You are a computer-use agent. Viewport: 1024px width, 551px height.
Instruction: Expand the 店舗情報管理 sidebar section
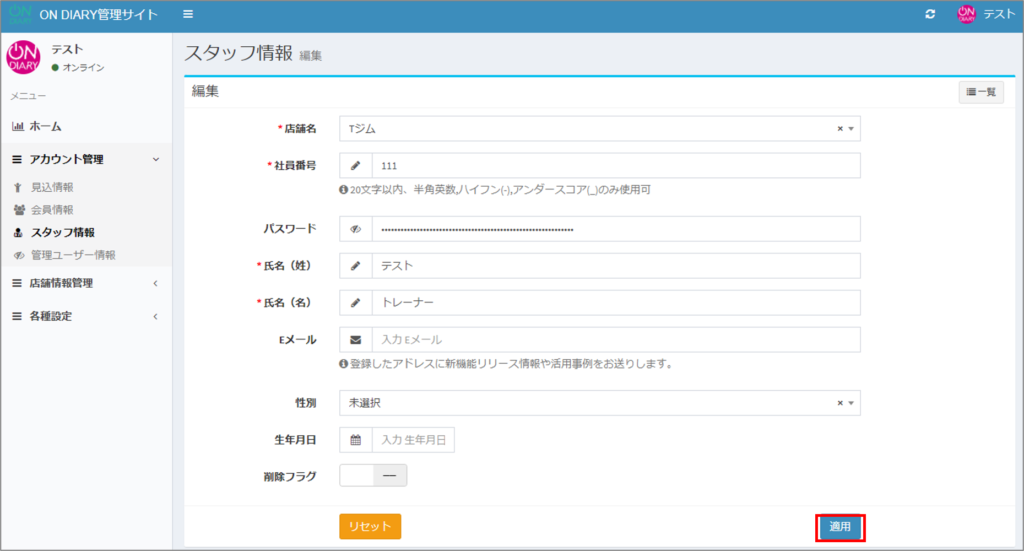(x=85, y=283)
